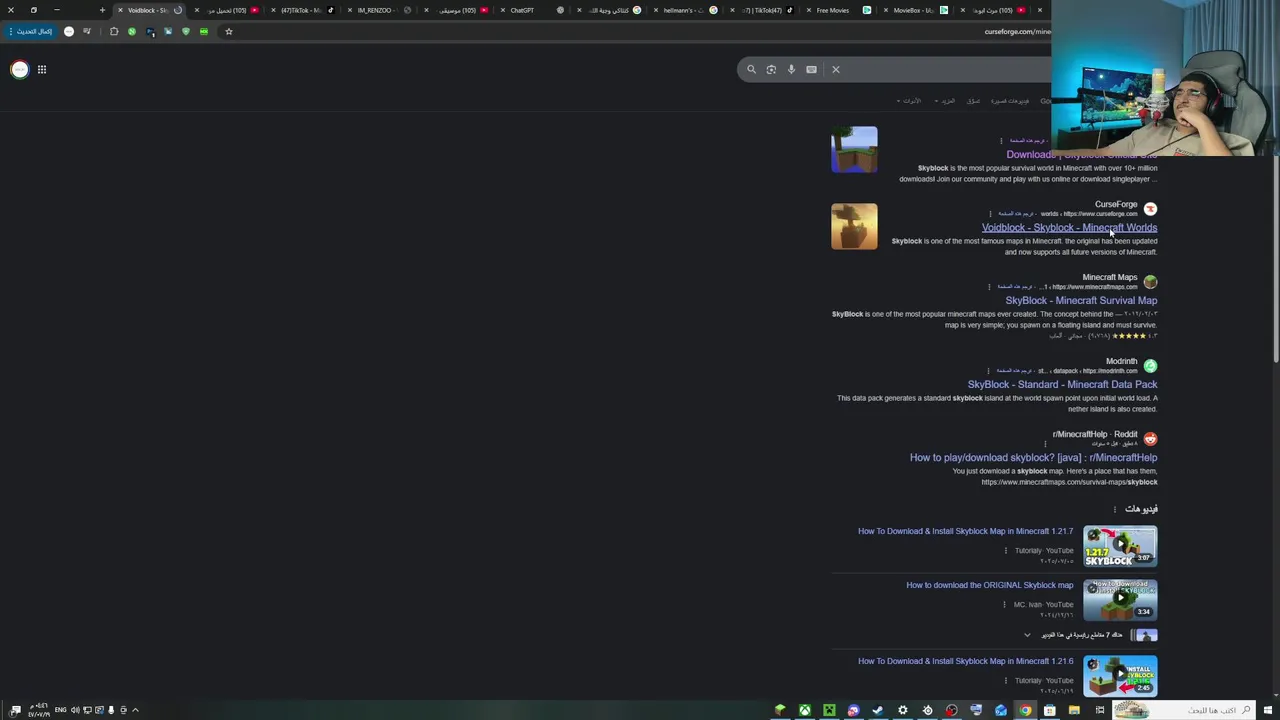Start voice search with the microphone icon
1280x720 pixels.
click(x=791, y=69)
